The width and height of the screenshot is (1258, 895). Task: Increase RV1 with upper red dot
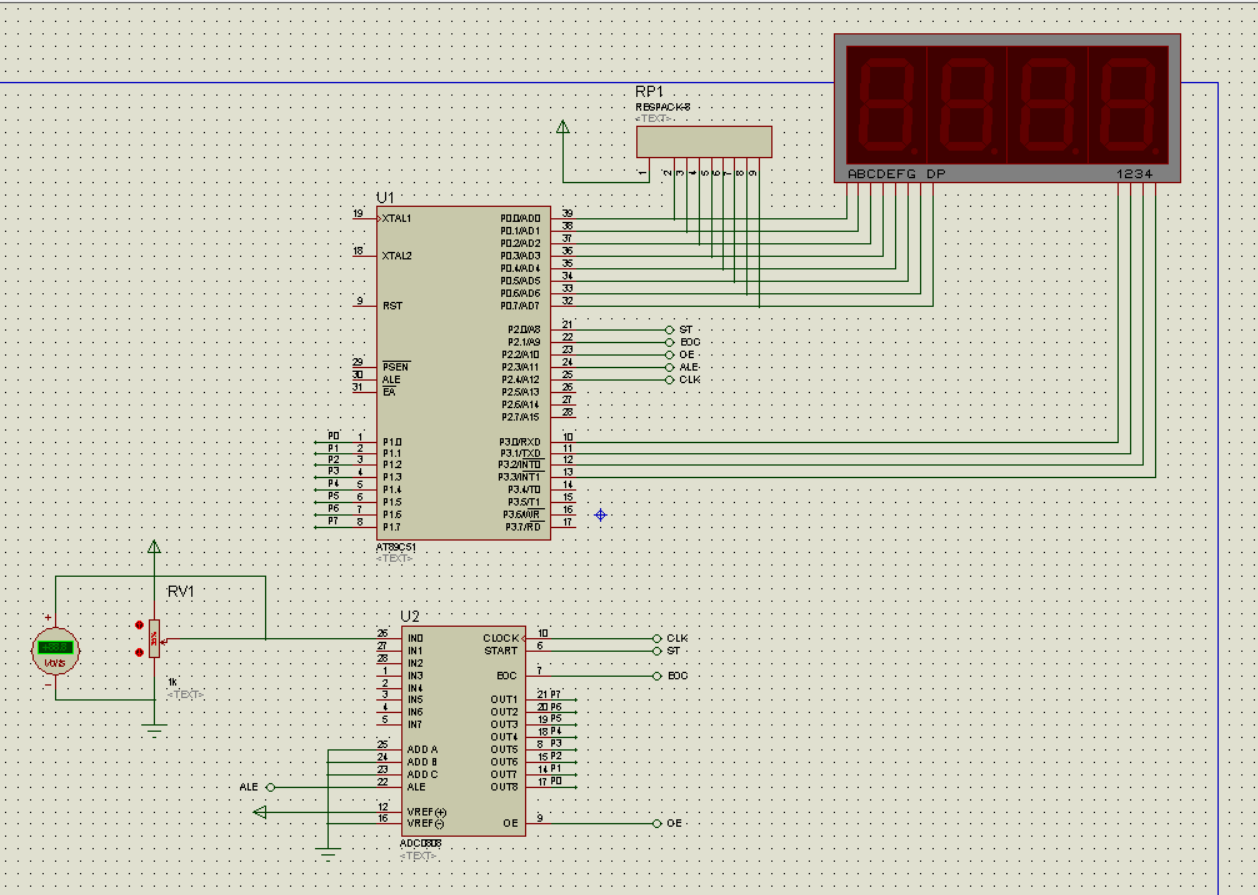pos(138,626)
